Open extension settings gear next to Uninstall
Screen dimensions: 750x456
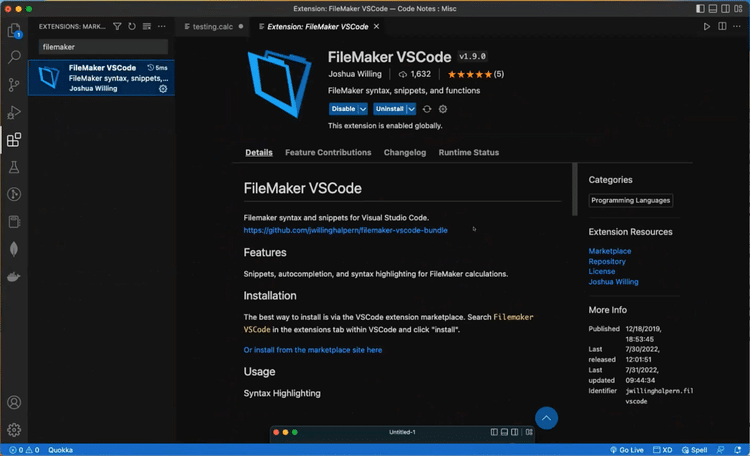click(x=443, y=109)
